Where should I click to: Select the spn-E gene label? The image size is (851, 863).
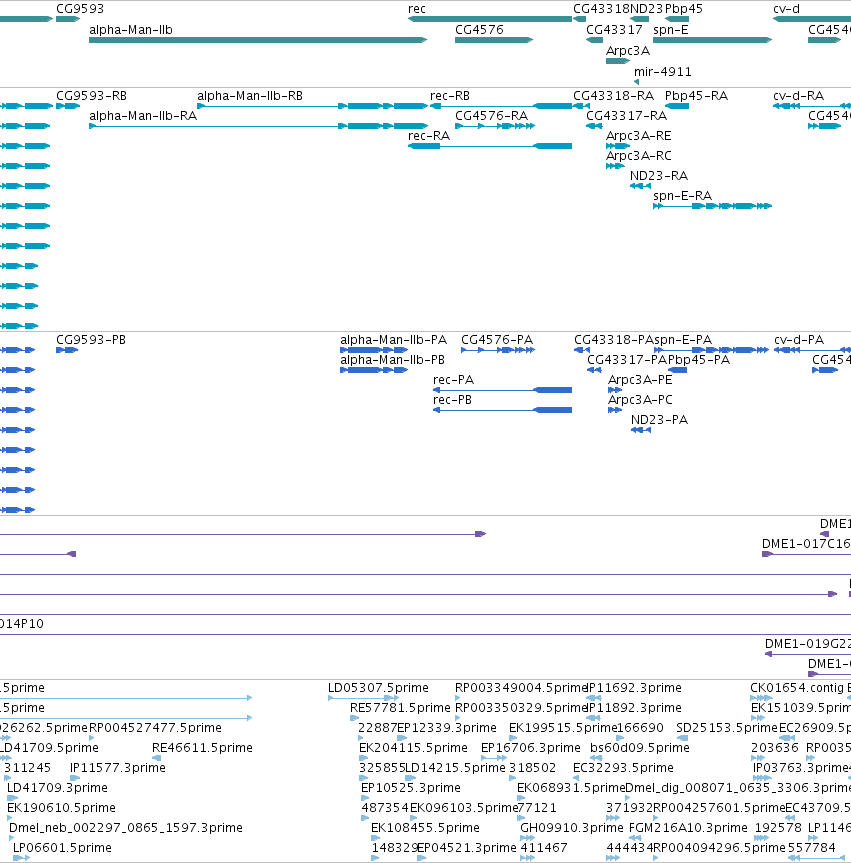pyautogui.click(x=670, y=30)
